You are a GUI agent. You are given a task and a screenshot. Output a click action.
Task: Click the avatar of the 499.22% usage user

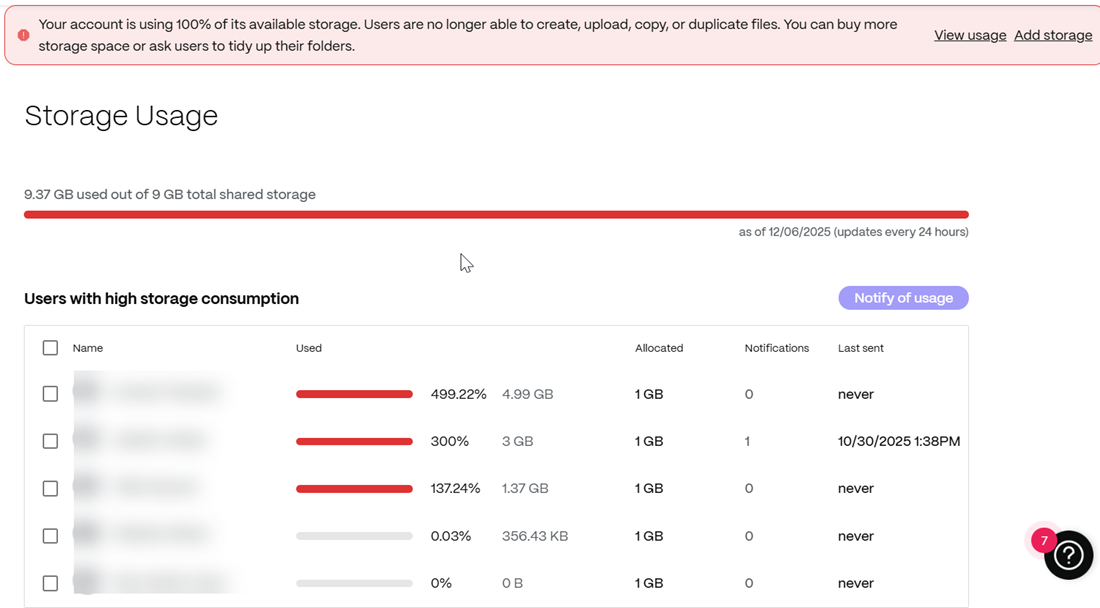87,393
